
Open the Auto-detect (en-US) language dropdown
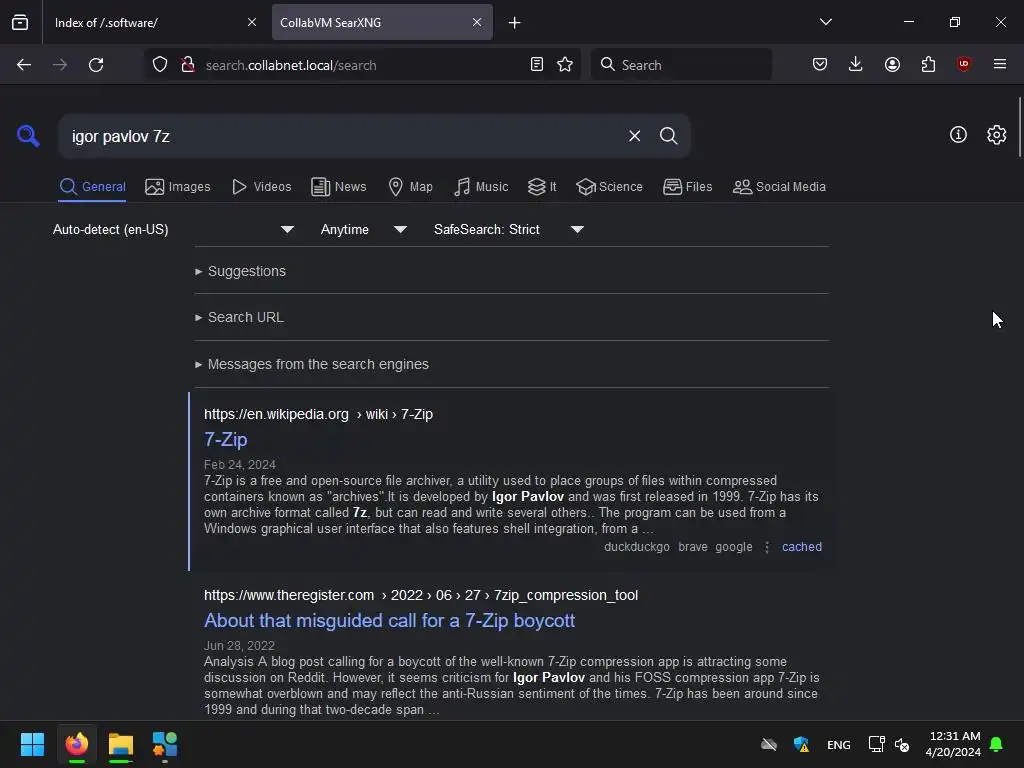173,229
